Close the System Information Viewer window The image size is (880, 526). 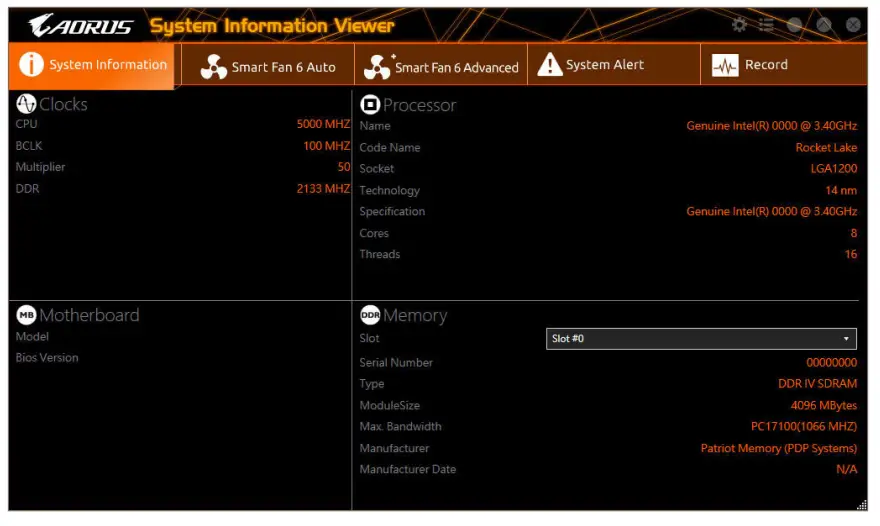pyautogui.click(x=853, y=25)
